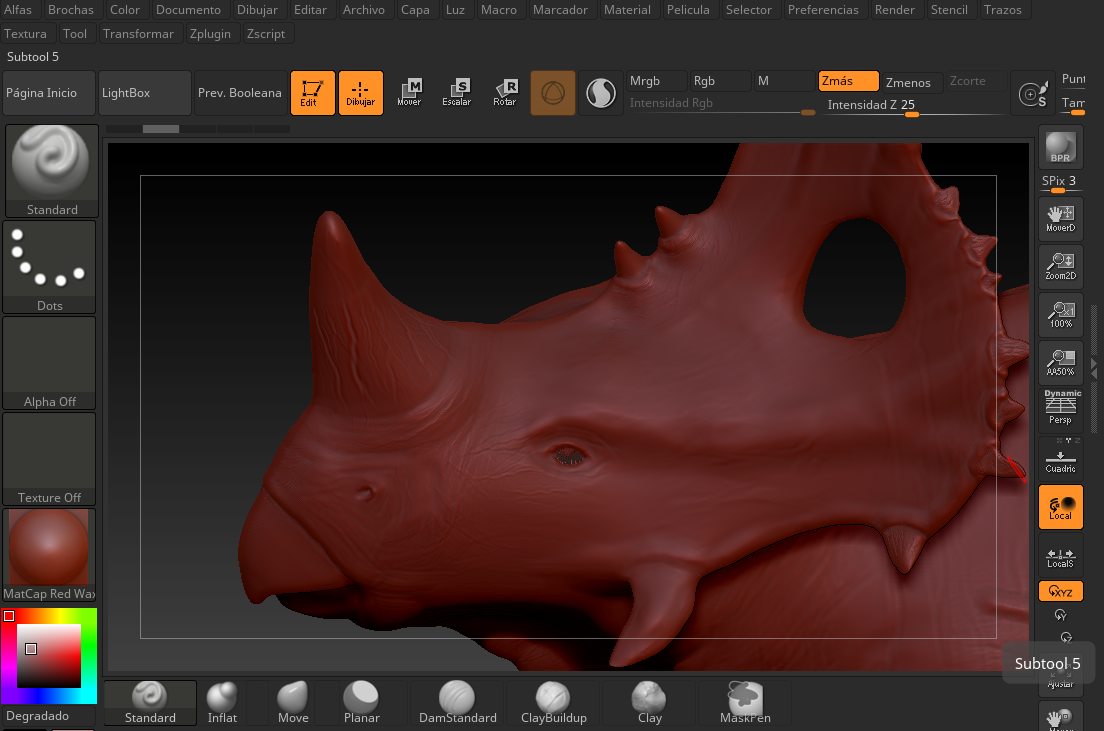The height and width of the screenshot is (731, 1104).
Task: Toggle the Dibujar draw mode button
Action: click(x=360, y=93)
